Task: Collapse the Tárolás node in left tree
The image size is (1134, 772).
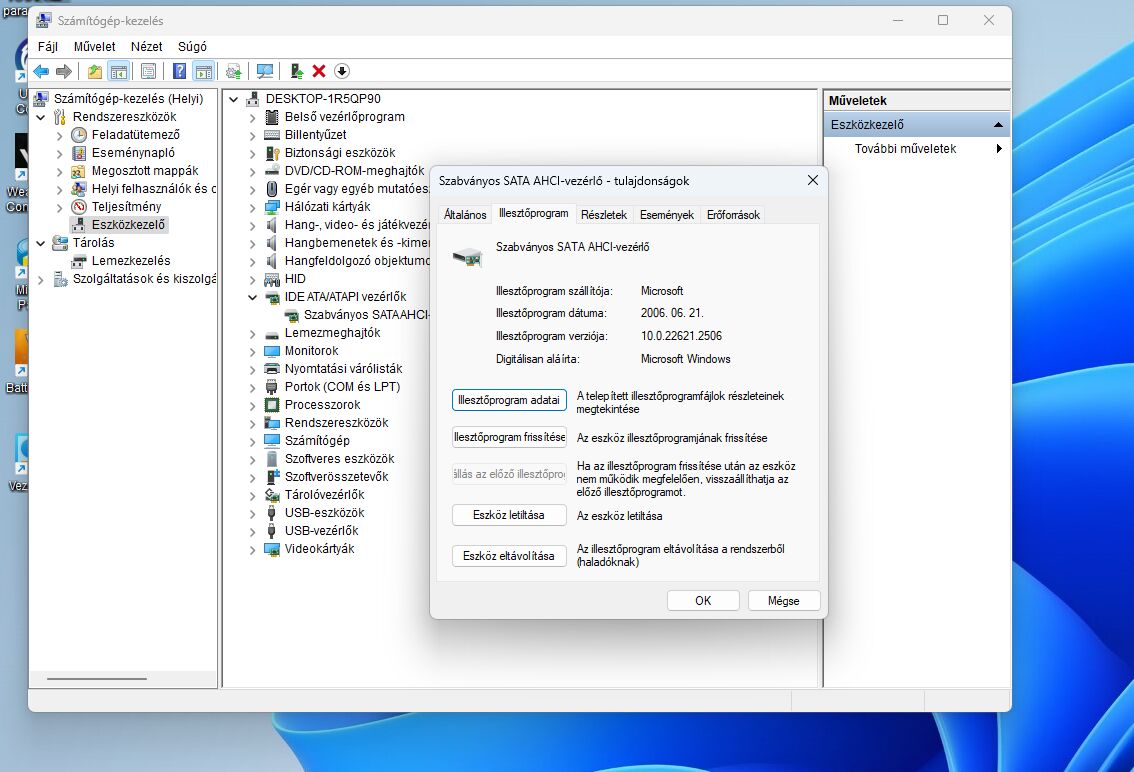Action: pos(41,243)
